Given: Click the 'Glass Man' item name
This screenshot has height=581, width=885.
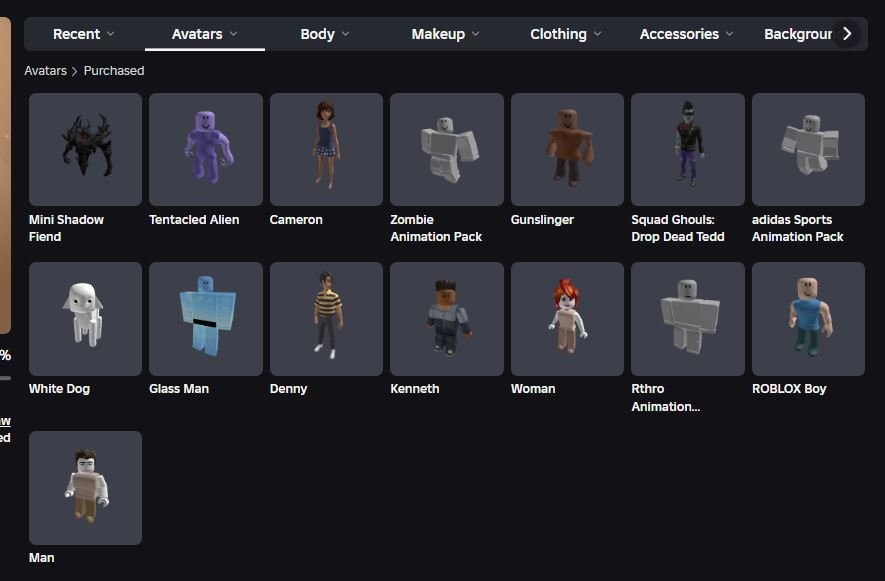Looking at the screenshot, I should tap(179, 388).
